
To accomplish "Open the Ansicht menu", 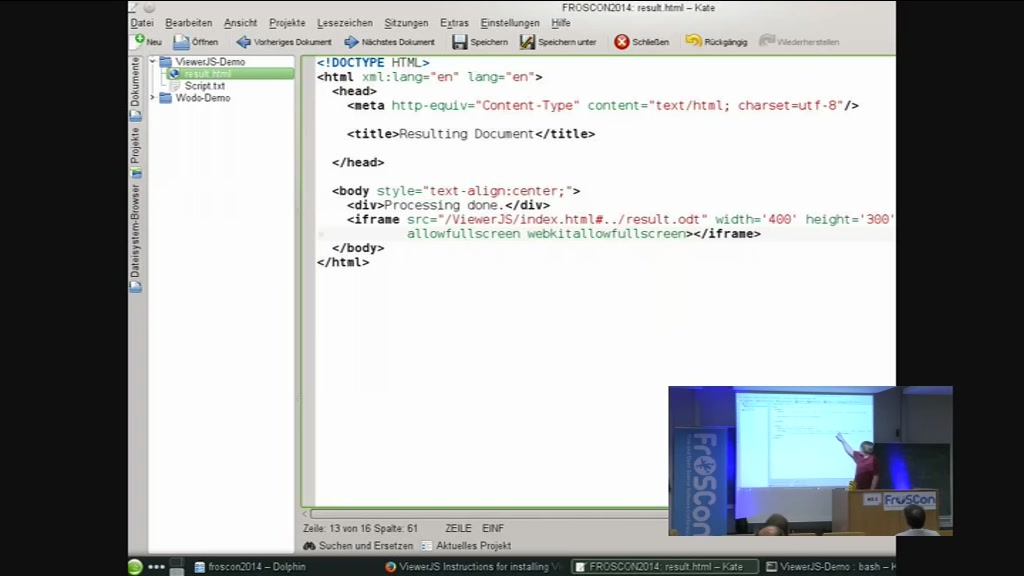I will pyautogui.click(x=240, y=23).
